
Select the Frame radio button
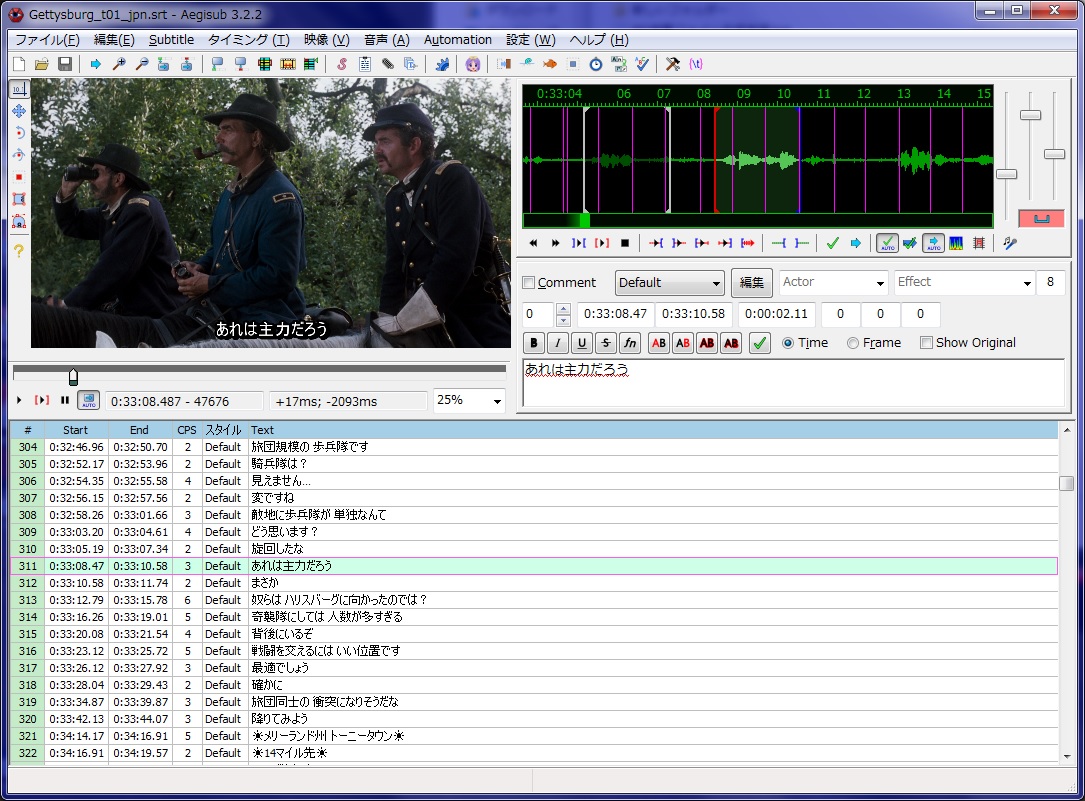click(853, 343)
